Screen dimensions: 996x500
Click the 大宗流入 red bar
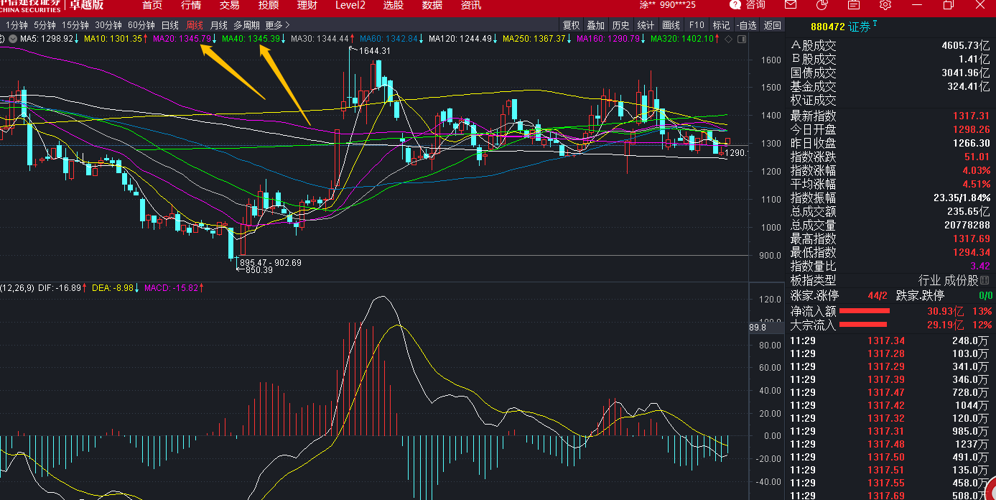coord(863,325)
